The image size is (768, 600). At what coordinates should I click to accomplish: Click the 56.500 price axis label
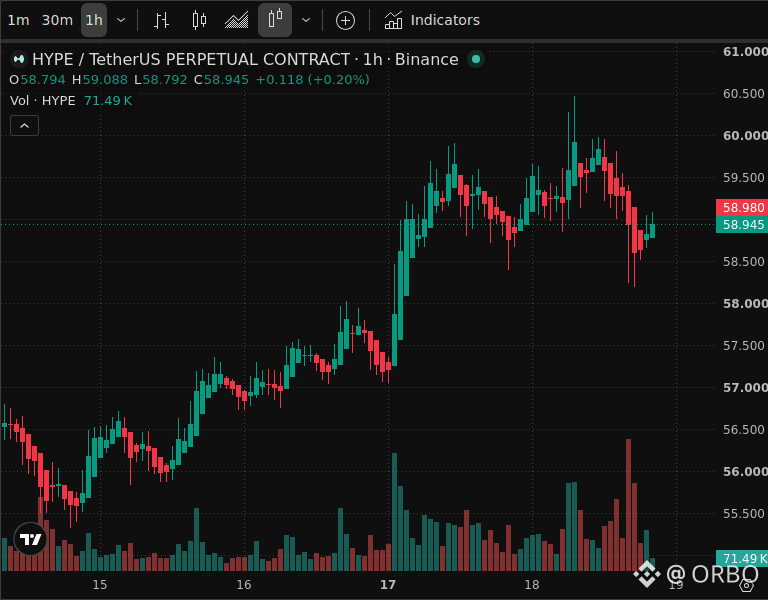click(744, 430)
